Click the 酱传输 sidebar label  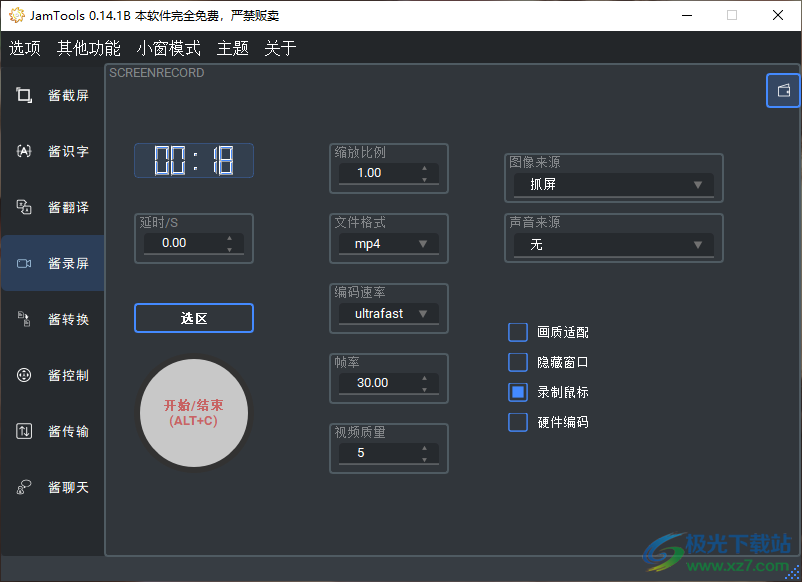pyautogui.click(x=68, y=431)
